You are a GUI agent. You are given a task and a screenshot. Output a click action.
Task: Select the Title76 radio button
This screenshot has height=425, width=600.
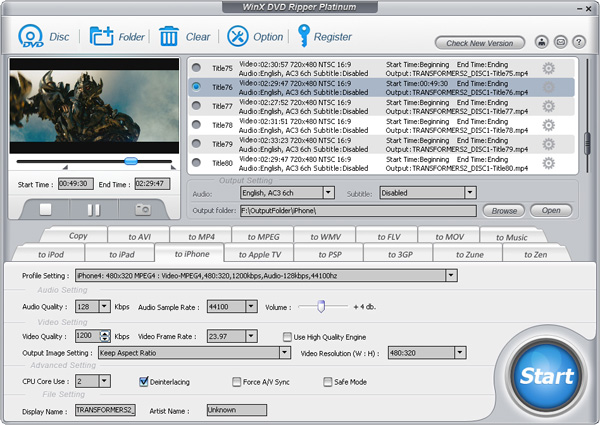196,87
